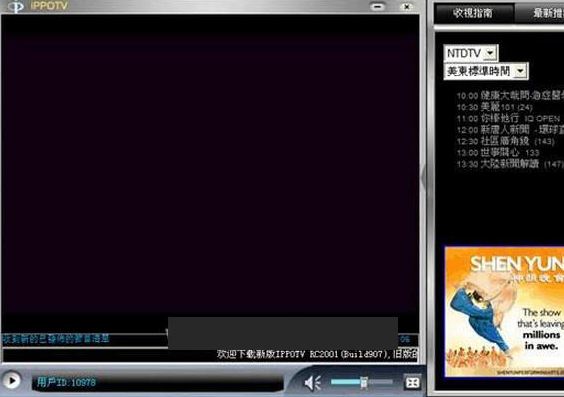
Task: Click the scrolling 歡迎下載新版IPPOTV notice
Action: pyautogui.click(x=317, y=354)
